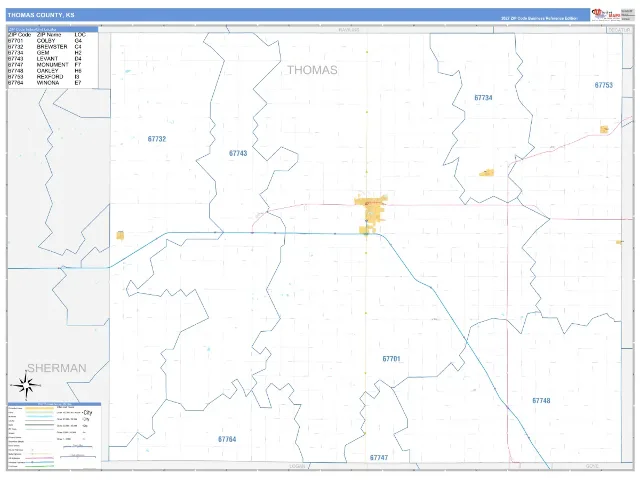Image resolution: width=640 pixels, height=480 pixels.
Task: Click the yellow town area below ZIP 67753
Action: [x=604, y=129]
